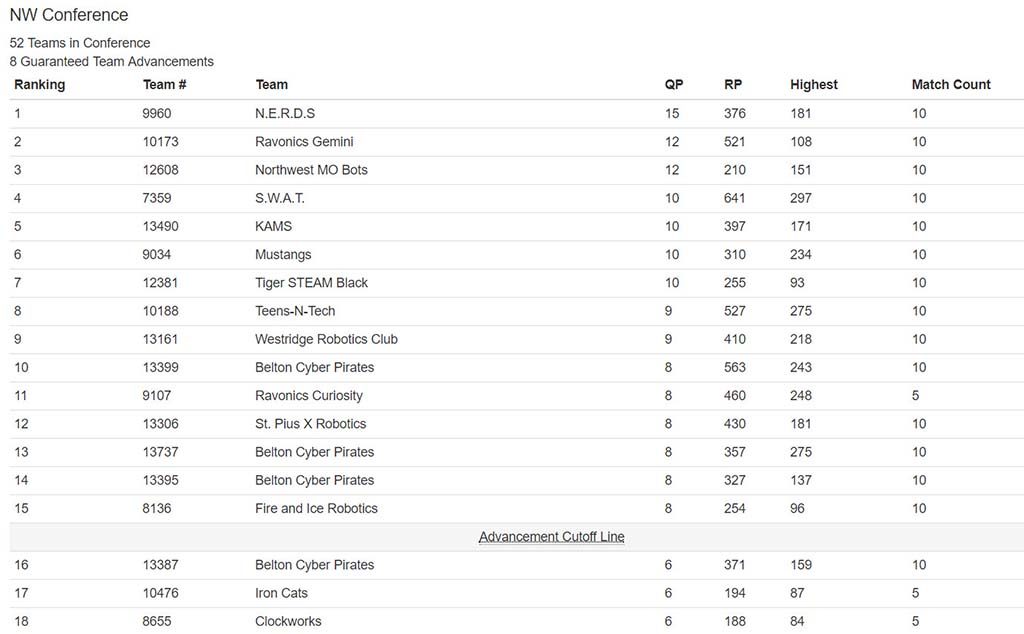The width and height of the screenshot is (1024, 634).
Task: Click the Iron Cats team name
Action: 281,593
